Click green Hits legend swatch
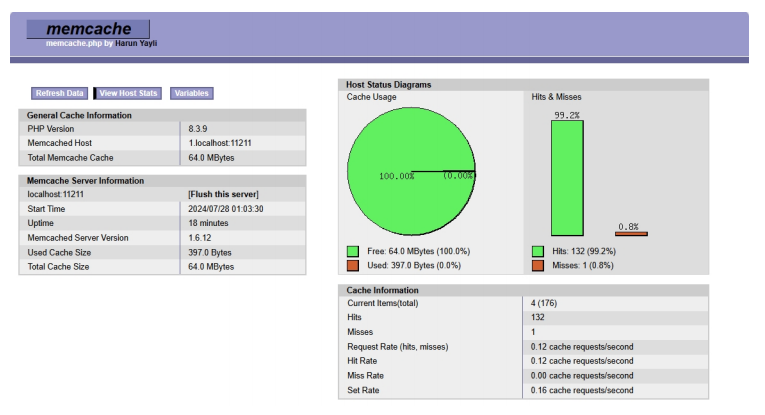The width and height of the screenshot is (765, 415). coord(538,252)
